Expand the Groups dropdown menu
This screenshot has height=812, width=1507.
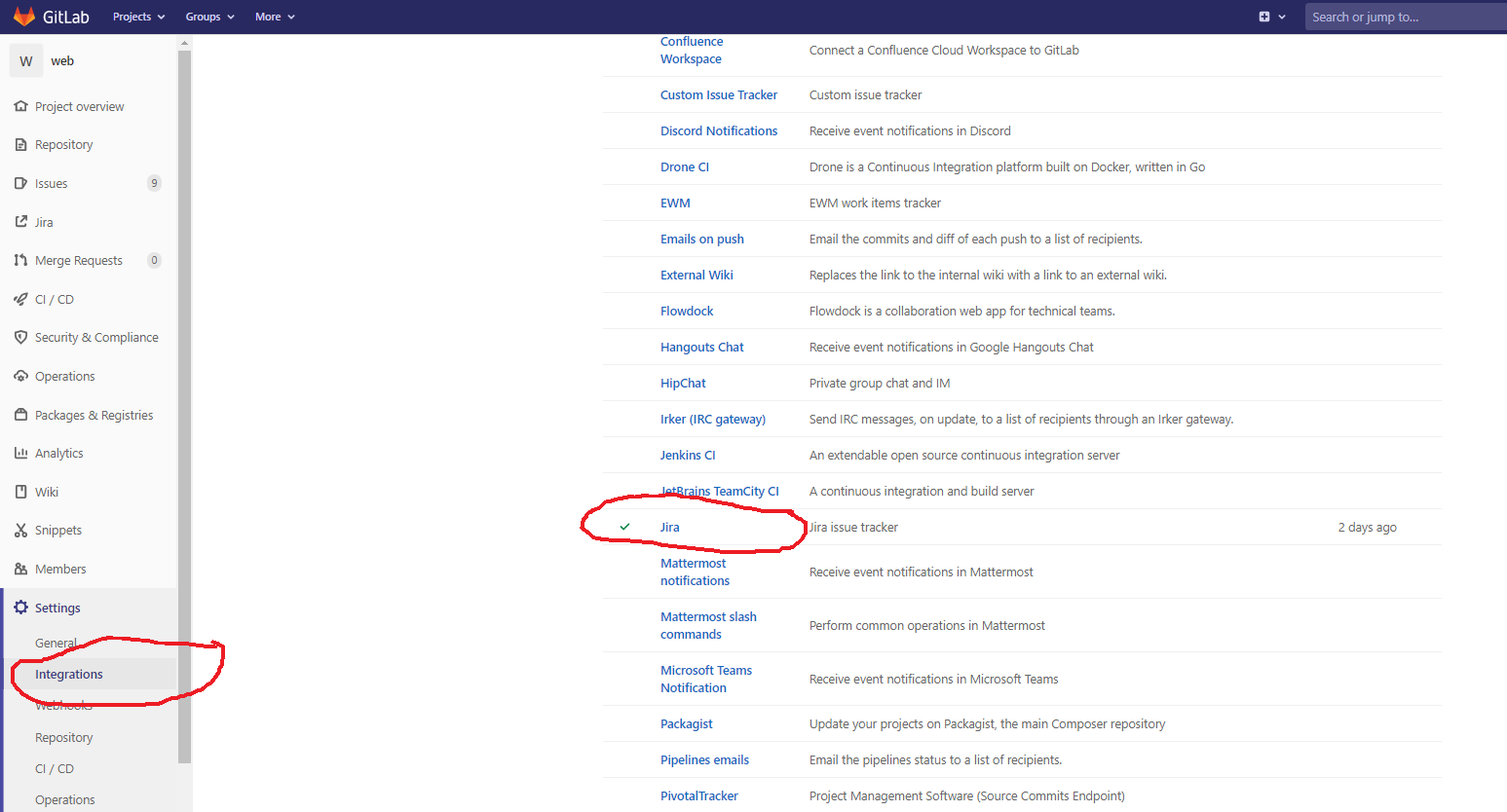point(209,17)
